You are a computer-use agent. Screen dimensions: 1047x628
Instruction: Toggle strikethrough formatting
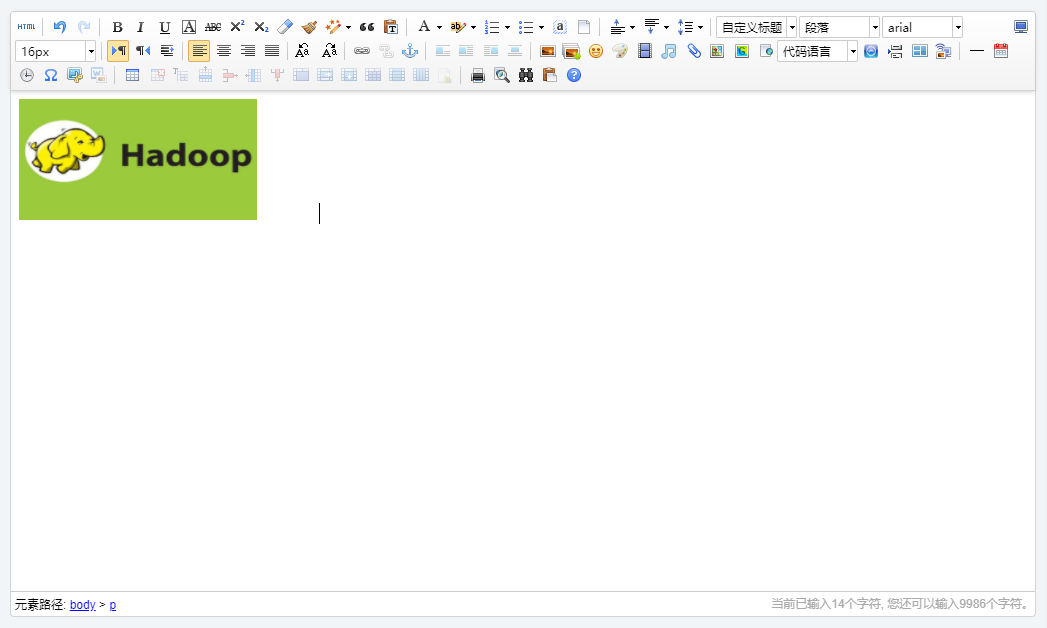click(x=213, y=27)
